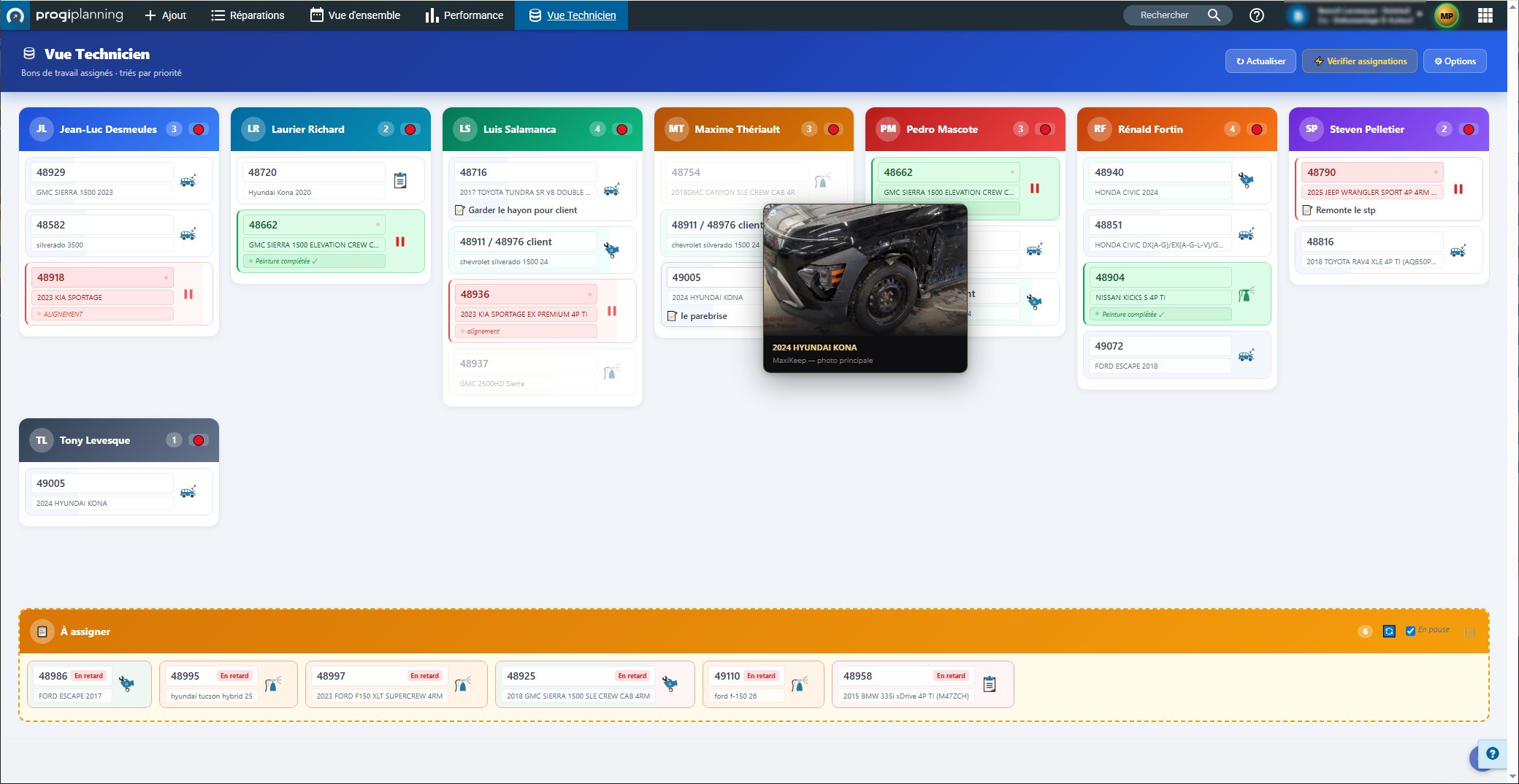Open the help question mark icon in top bar
This screenshot has height=784, width=1519.
[x=1256, y=15]
